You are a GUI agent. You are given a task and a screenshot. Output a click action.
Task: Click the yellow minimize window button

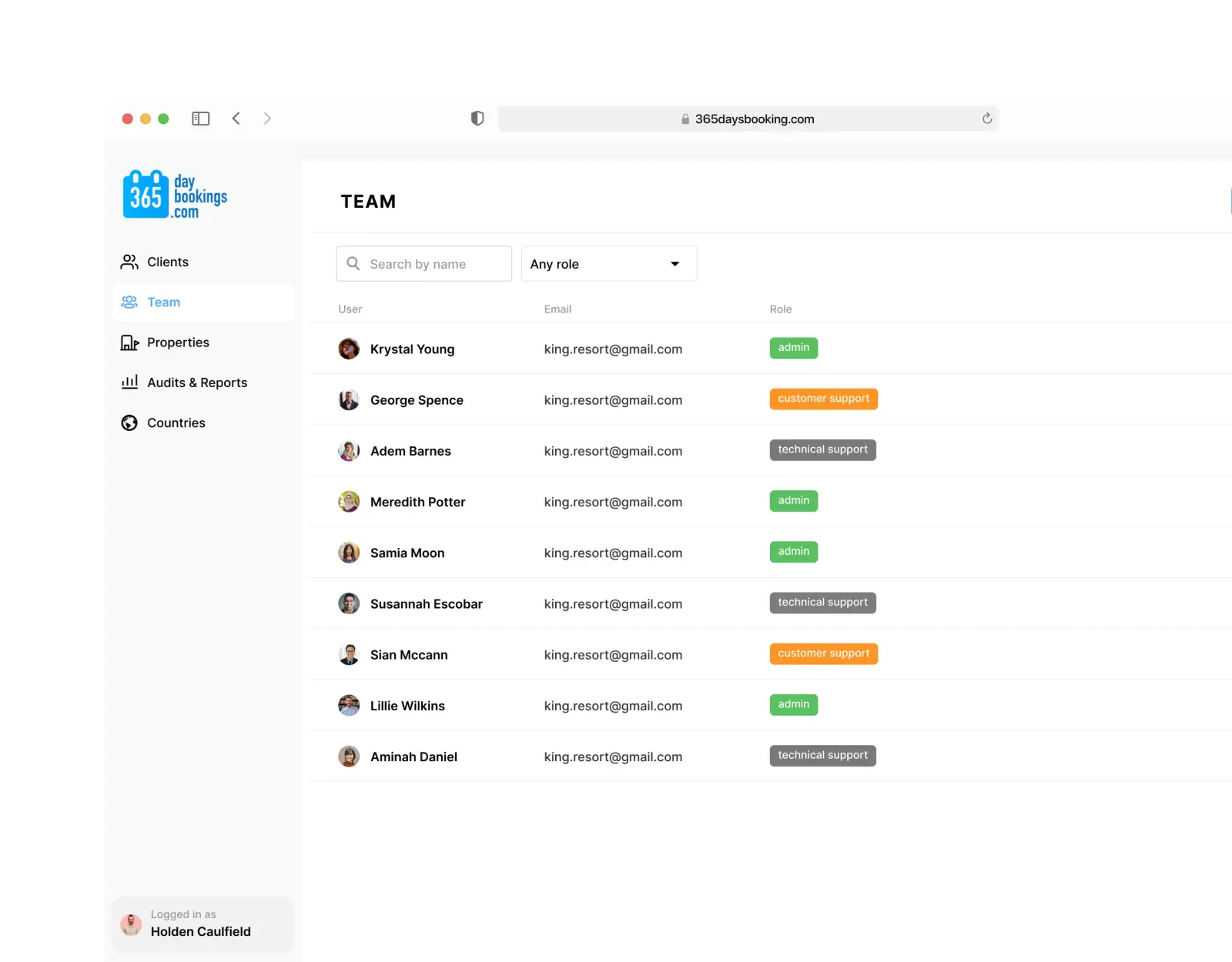(146, 119)
